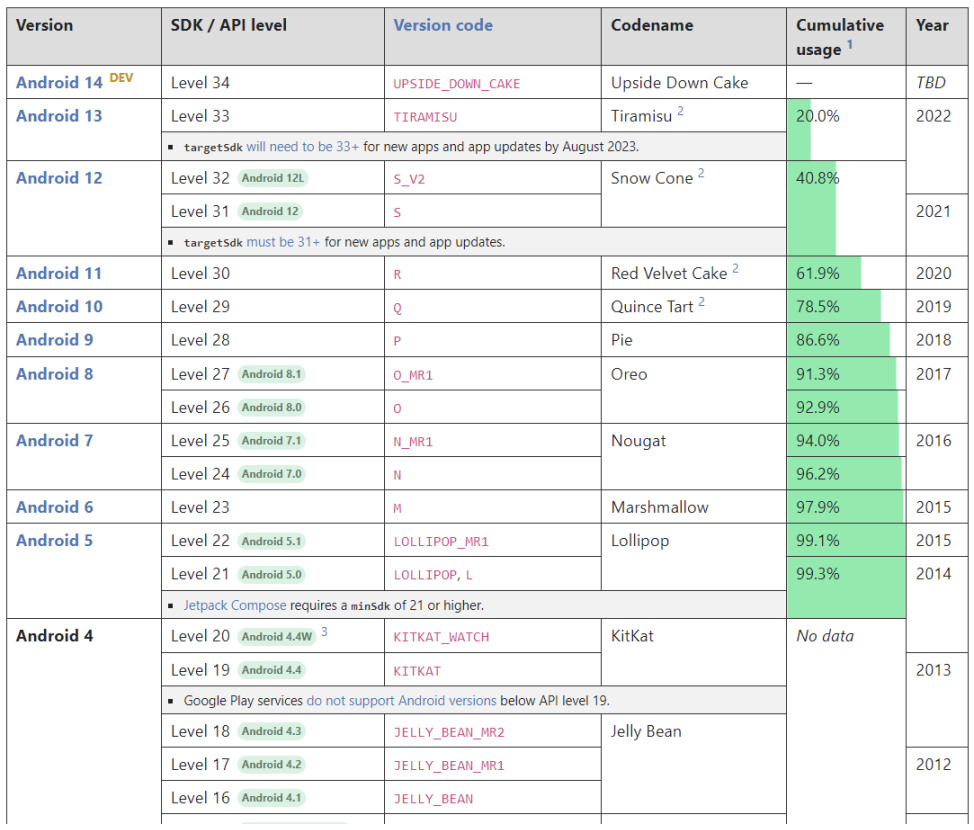Click the Android 12L badge
974x830 pixels.
coord(273,178)
